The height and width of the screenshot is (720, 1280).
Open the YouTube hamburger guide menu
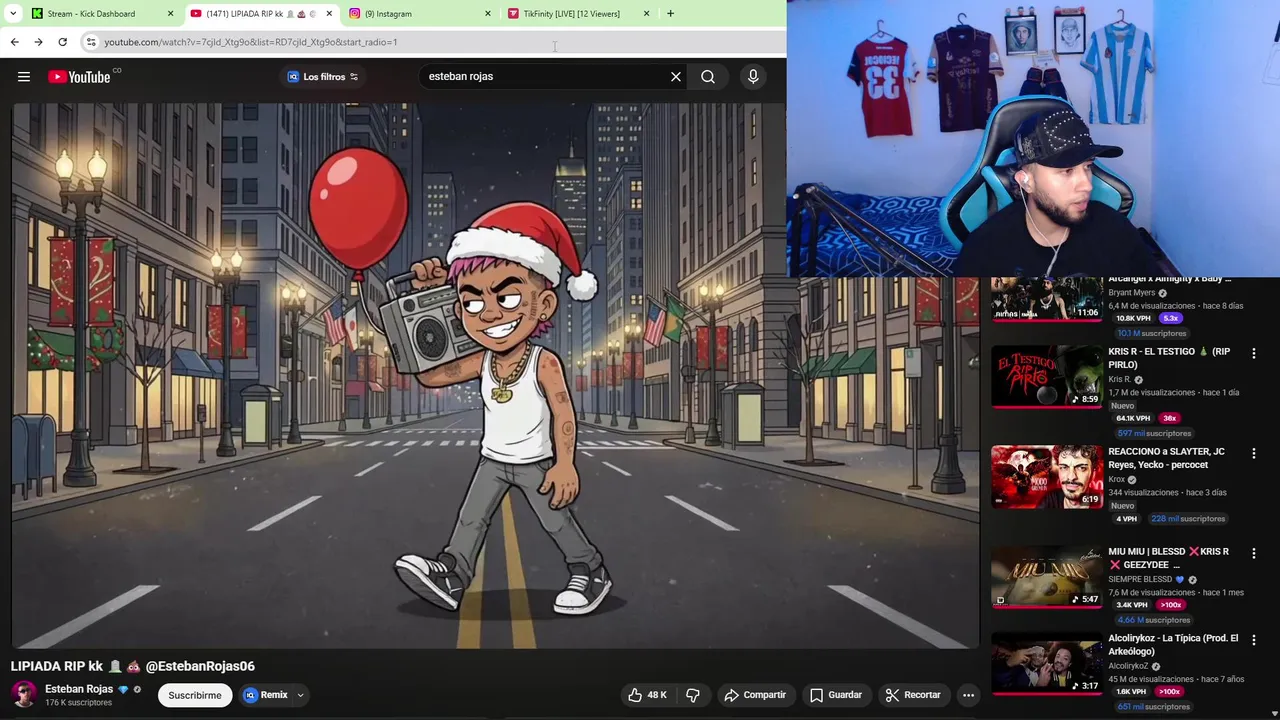(24, 77)
